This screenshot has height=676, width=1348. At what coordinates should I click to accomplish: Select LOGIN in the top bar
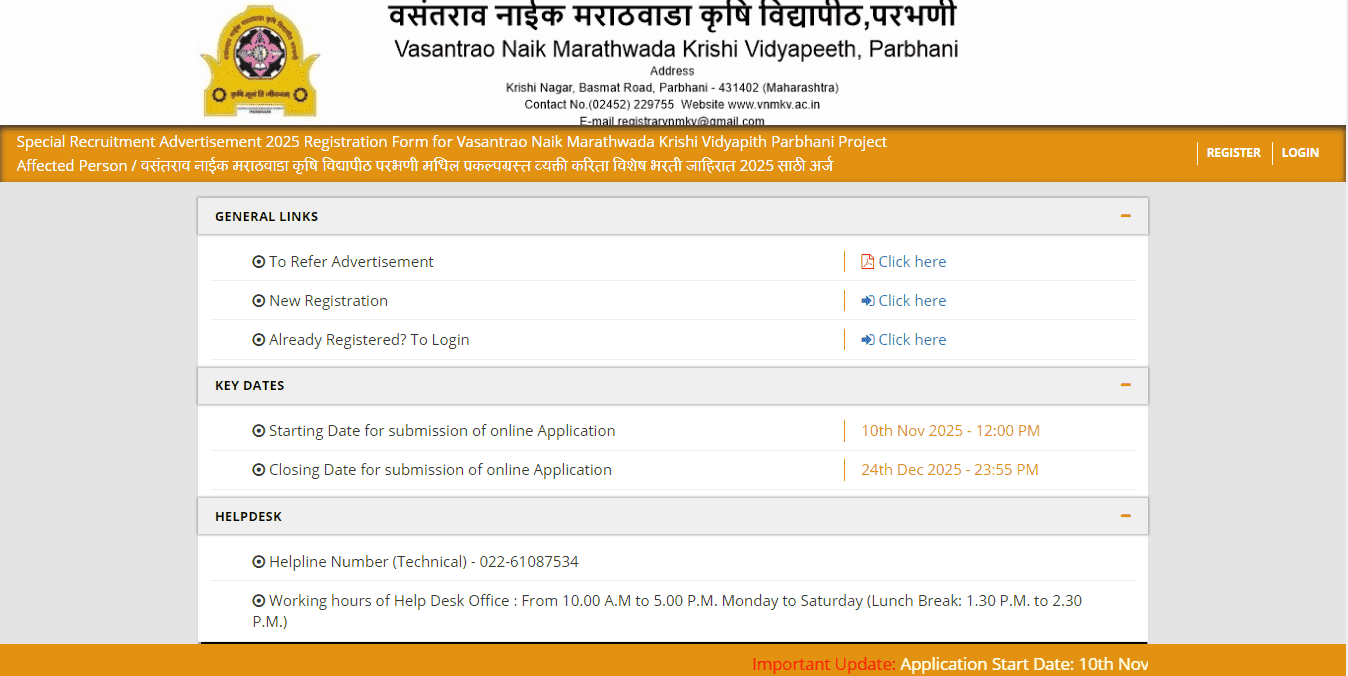(x=1300, y=152)
